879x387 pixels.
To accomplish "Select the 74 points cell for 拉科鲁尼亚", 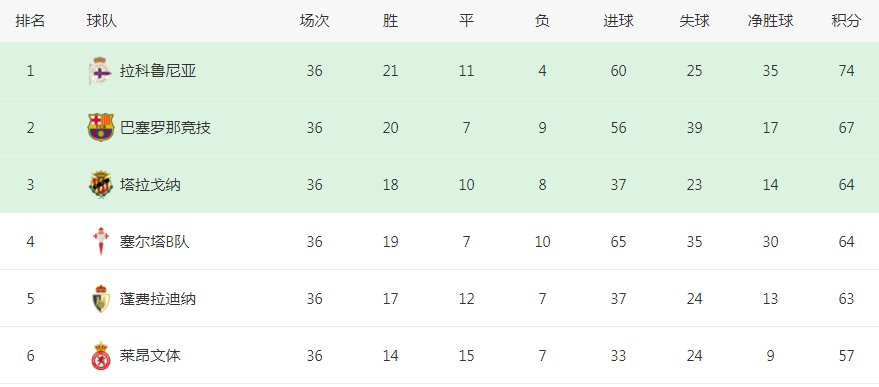I will click(x=846, y=71).
